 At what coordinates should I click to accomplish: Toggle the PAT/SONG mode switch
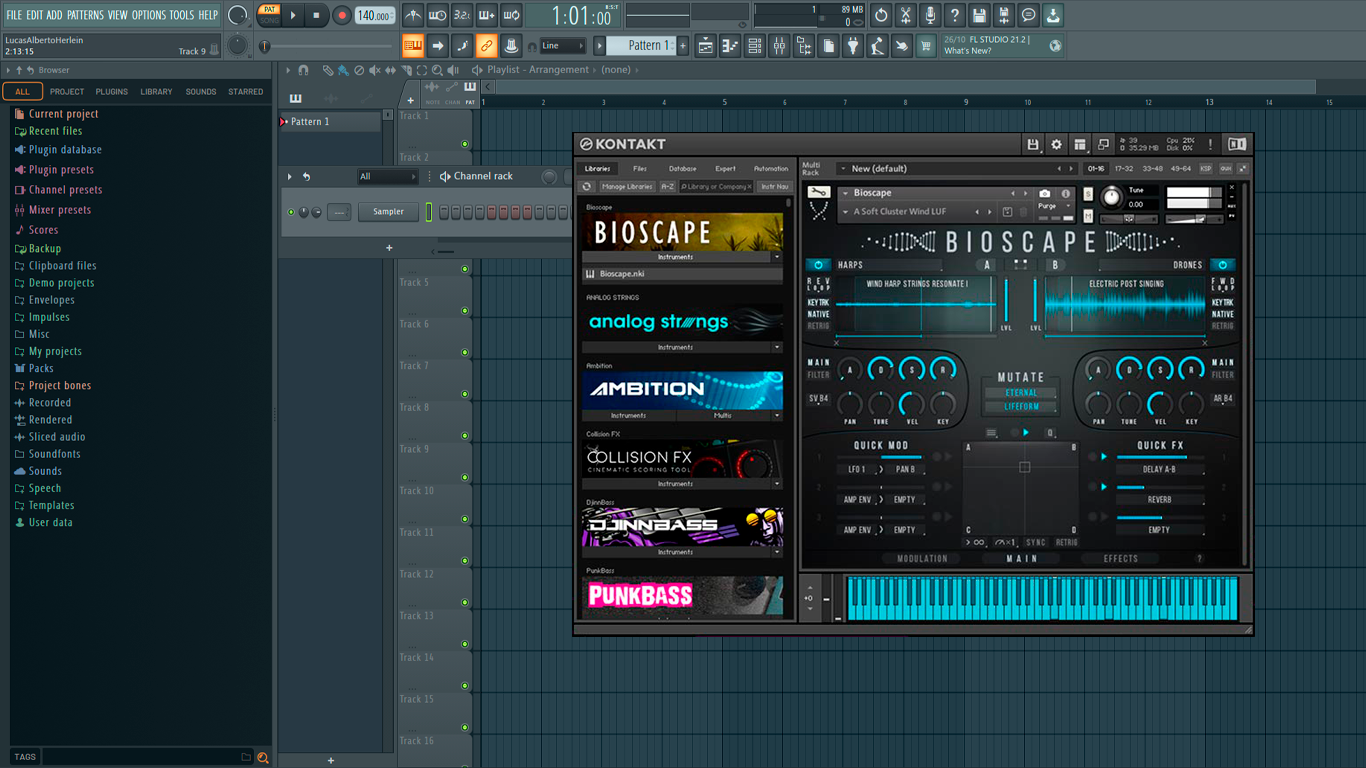coord(269,15)
